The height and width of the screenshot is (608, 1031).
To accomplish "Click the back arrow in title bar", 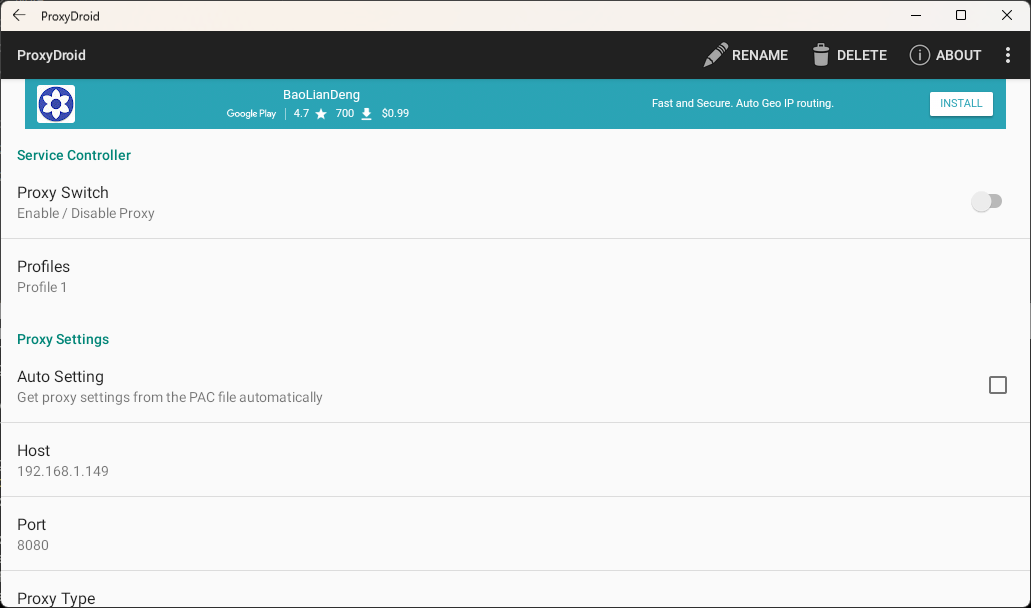I will click(x=19, y=15).
